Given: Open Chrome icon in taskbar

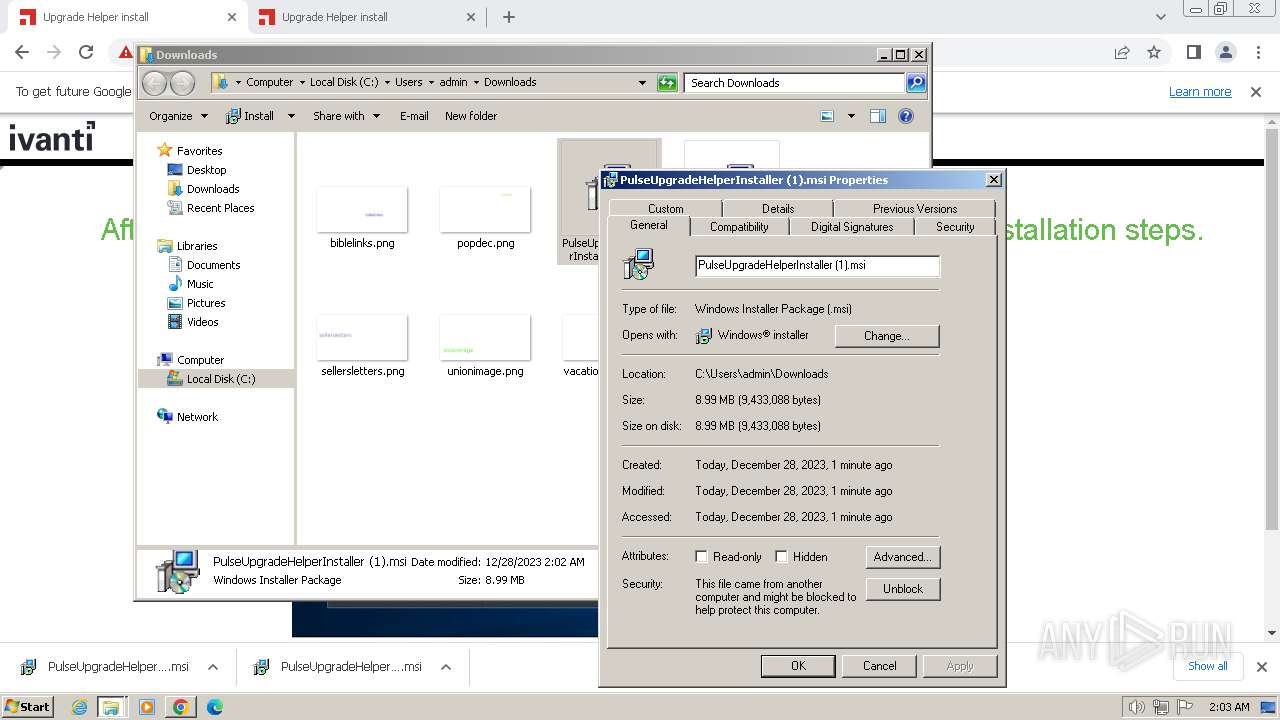Looking at the screenshot, I should pos(181,707).
